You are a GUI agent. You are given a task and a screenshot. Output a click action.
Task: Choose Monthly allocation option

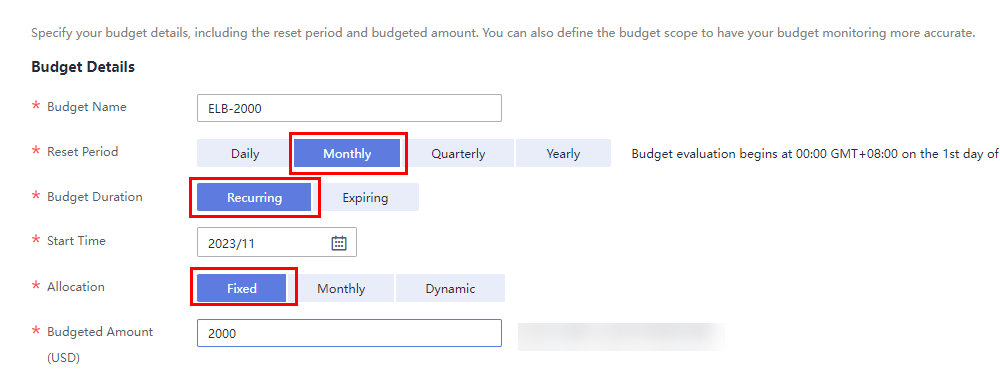click(x=341, y=288)
